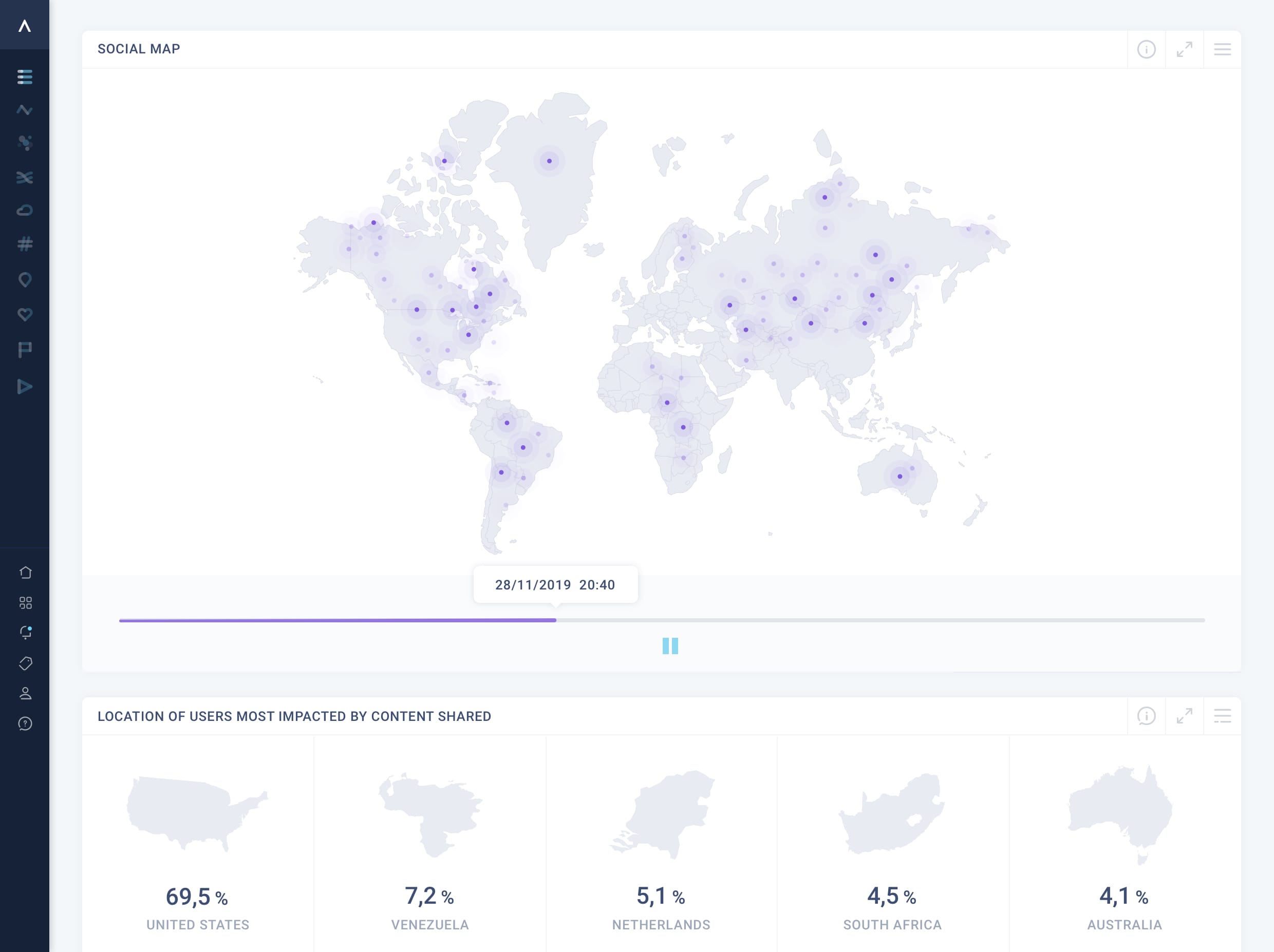Show info for Social Map panel
This screenshot has height=952, width=1274.
1146,49
